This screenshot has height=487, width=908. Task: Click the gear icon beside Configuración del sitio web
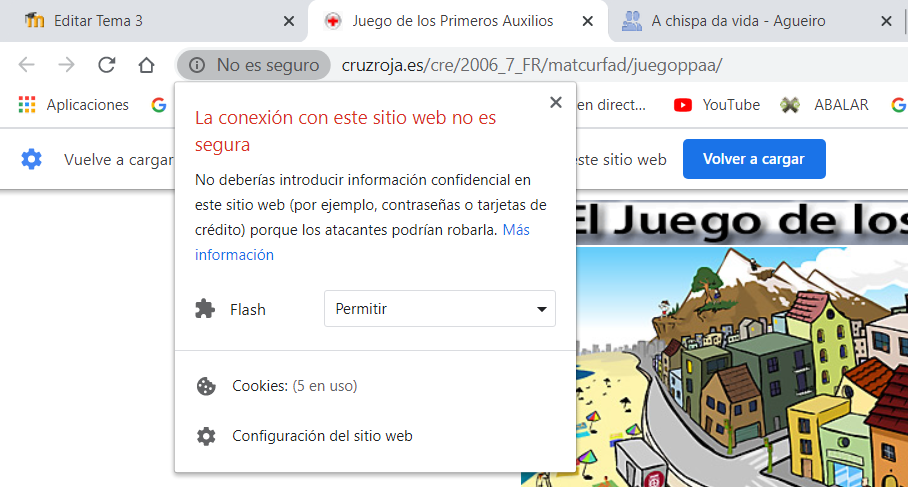pyautogui.click(x=206, y=436)
